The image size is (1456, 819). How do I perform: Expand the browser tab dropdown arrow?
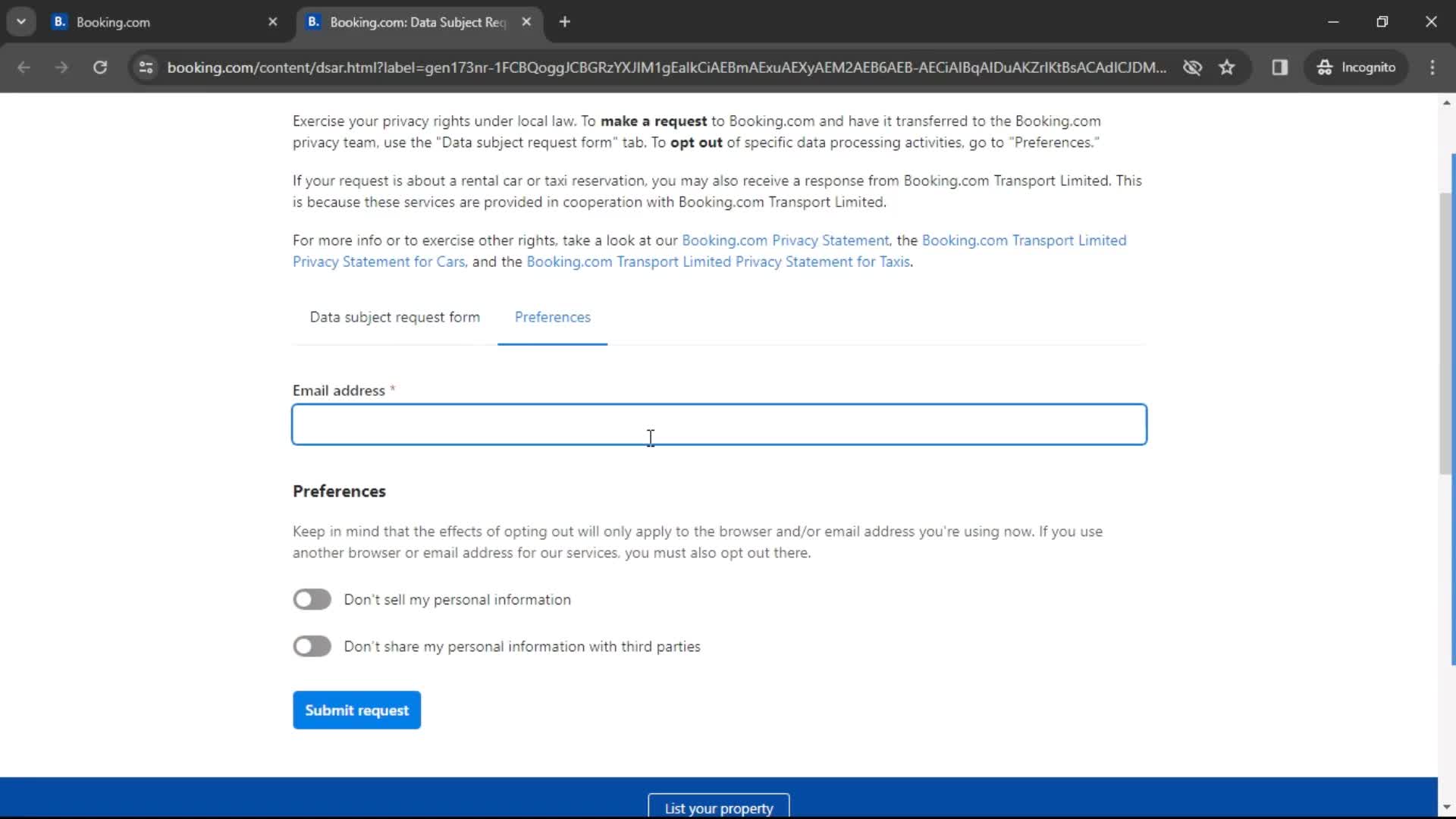[x=20, y=21]
